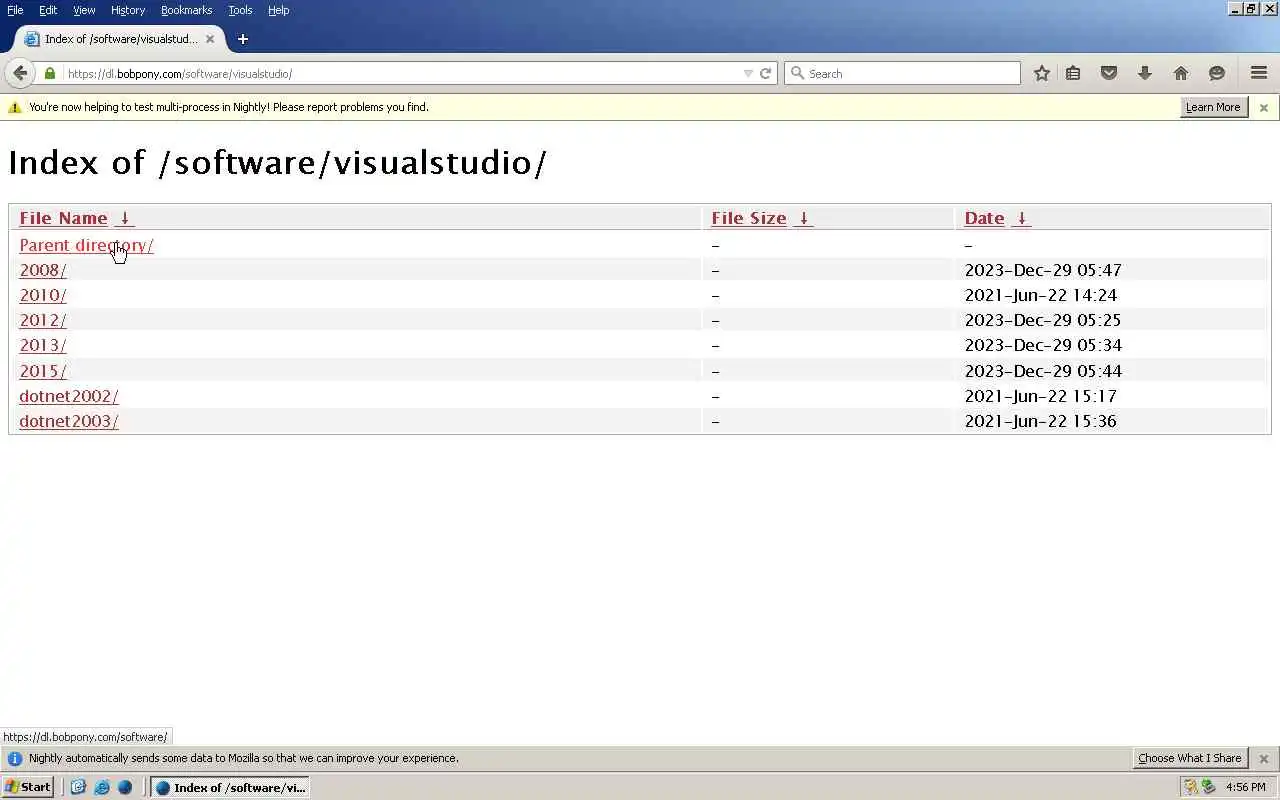Launch Internet Explorer from quick launch
The image size is (1280, 800).
click(x=101, y=787)
